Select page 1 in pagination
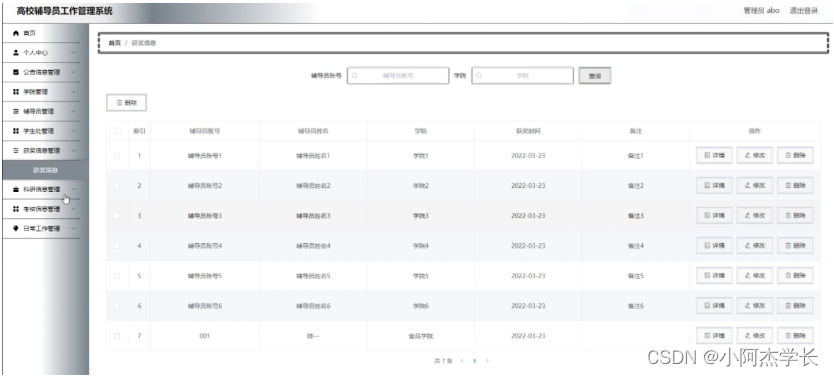This screenshot has height=376, width=834. [474, 361]
